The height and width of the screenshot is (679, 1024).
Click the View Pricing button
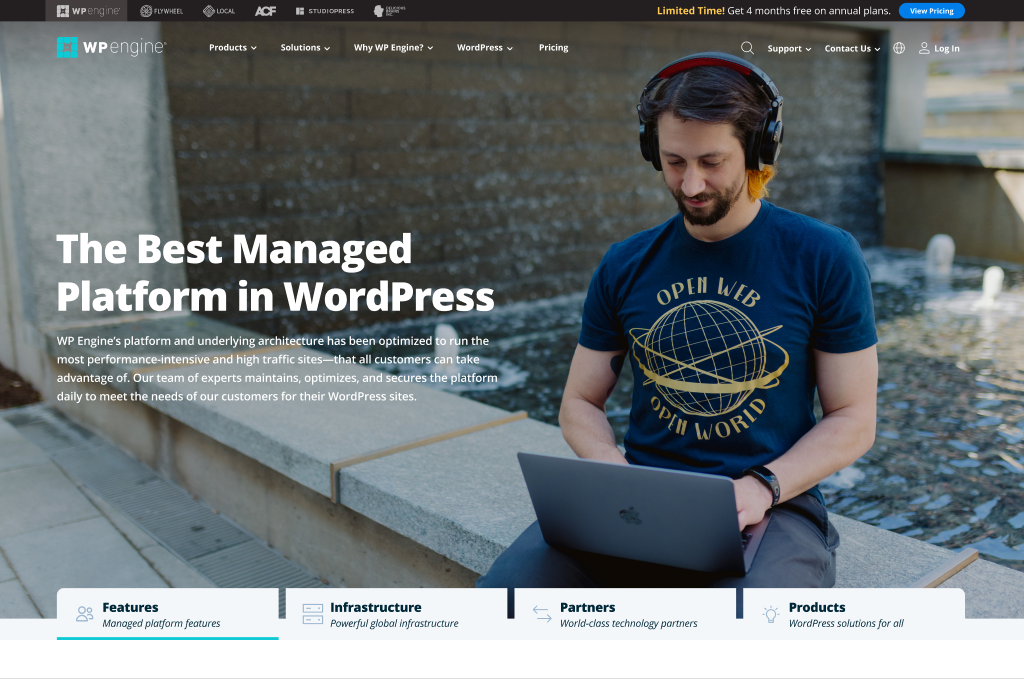pyautogui.click(x=931, y=11)
